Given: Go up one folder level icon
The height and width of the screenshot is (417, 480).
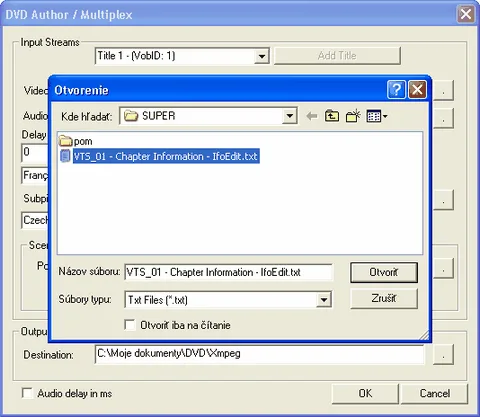Looking at the screenshot, I should (332, 116).
